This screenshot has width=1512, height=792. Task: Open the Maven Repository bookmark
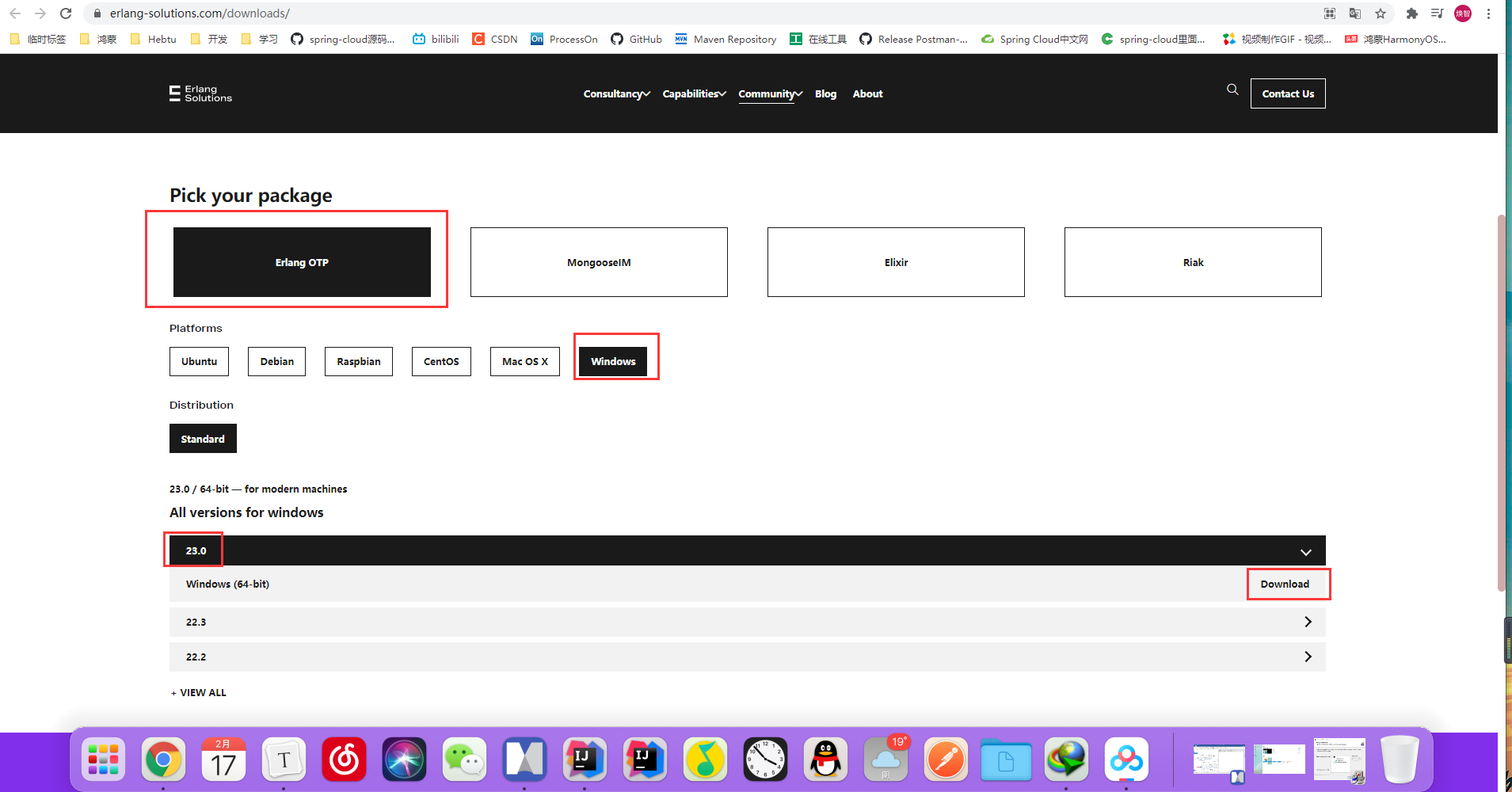click(x=726, y=39)
